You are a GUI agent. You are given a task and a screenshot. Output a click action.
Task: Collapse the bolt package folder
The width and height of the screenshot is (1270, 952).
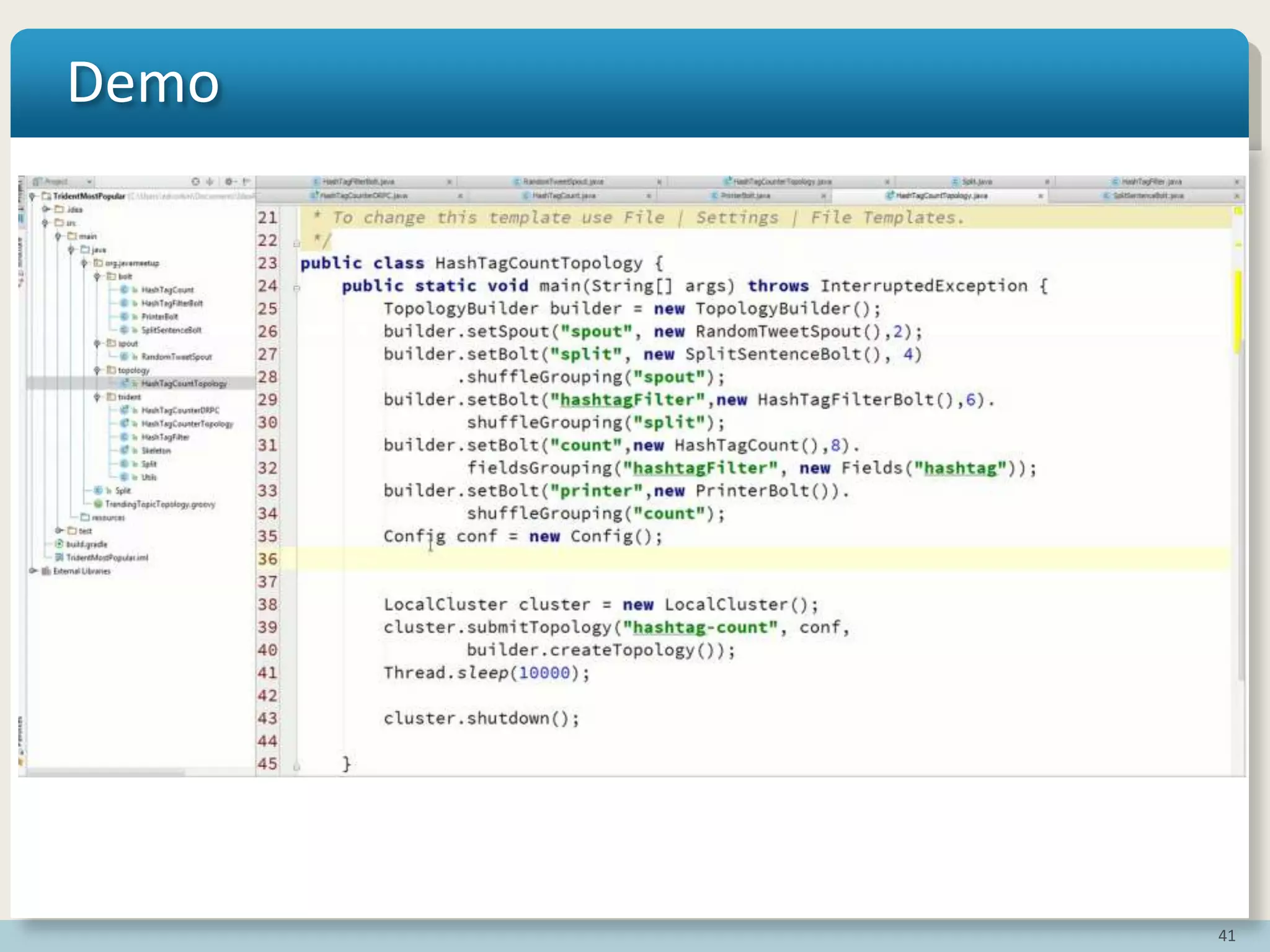[x=97, y=276]
